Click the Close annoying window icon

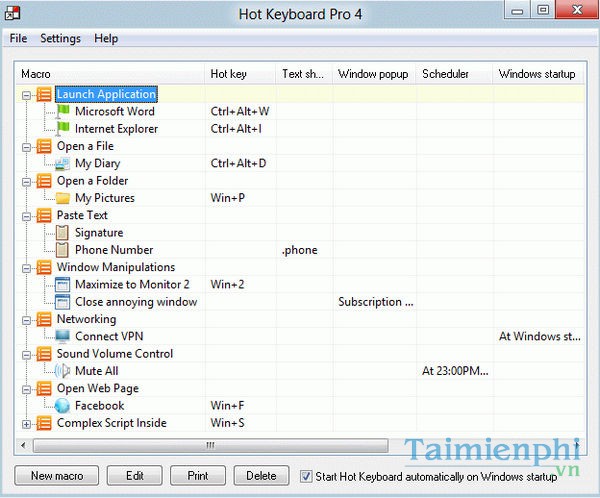click(x=62, y=302)
